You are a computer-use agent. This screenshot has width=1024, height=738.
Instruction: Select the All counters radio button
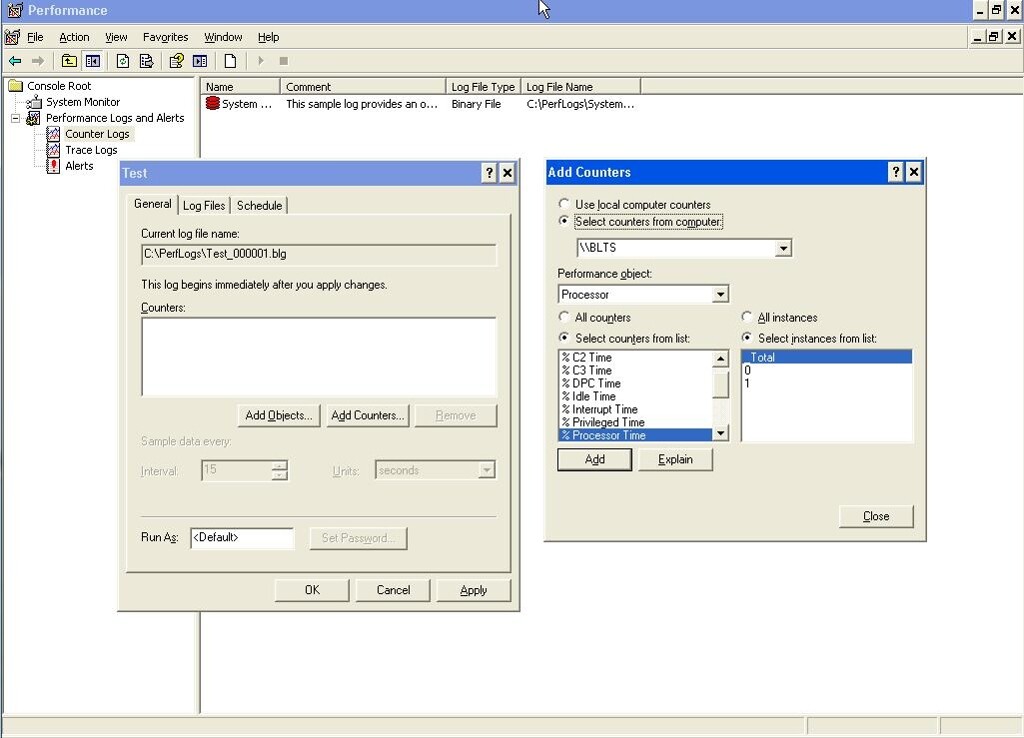tap(564, 317)
